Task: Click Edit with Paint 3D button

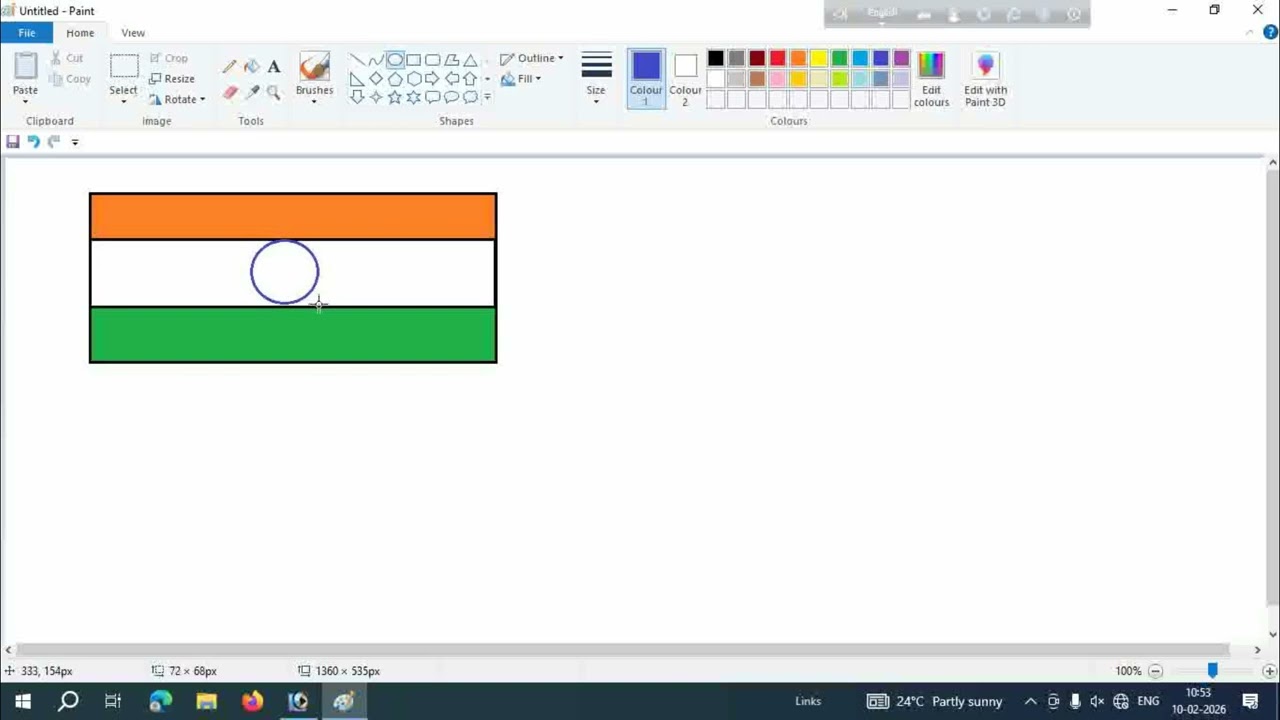Action: 985,79
